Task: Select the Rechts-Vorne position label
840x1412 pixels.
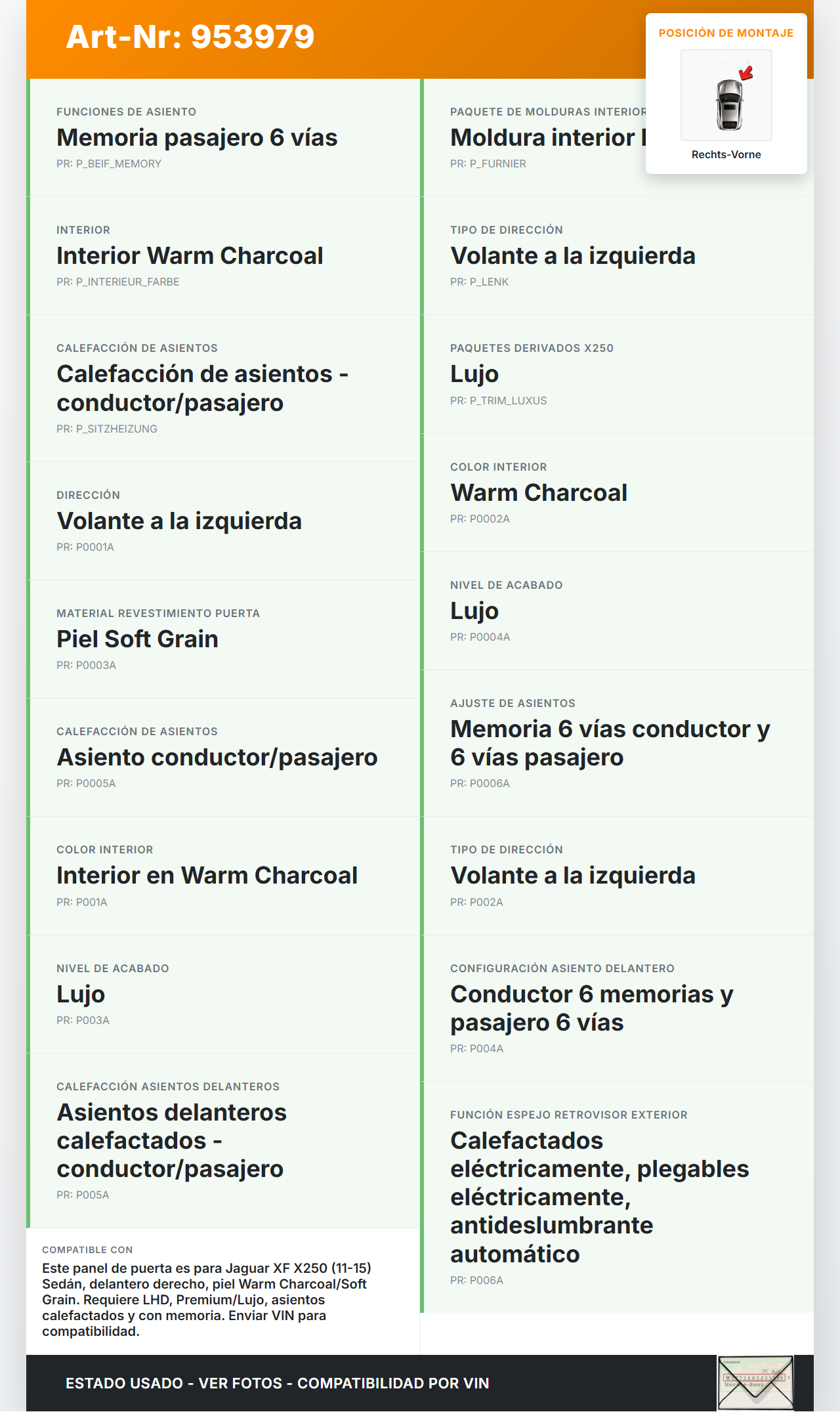Action: coord(726,155)
